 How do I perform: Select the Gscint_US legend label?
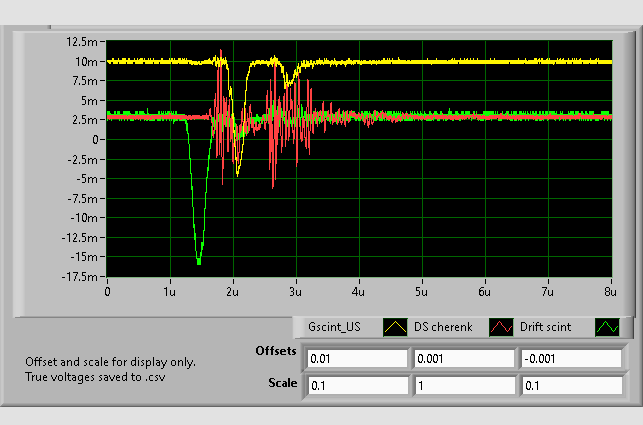tap(334, 327)
